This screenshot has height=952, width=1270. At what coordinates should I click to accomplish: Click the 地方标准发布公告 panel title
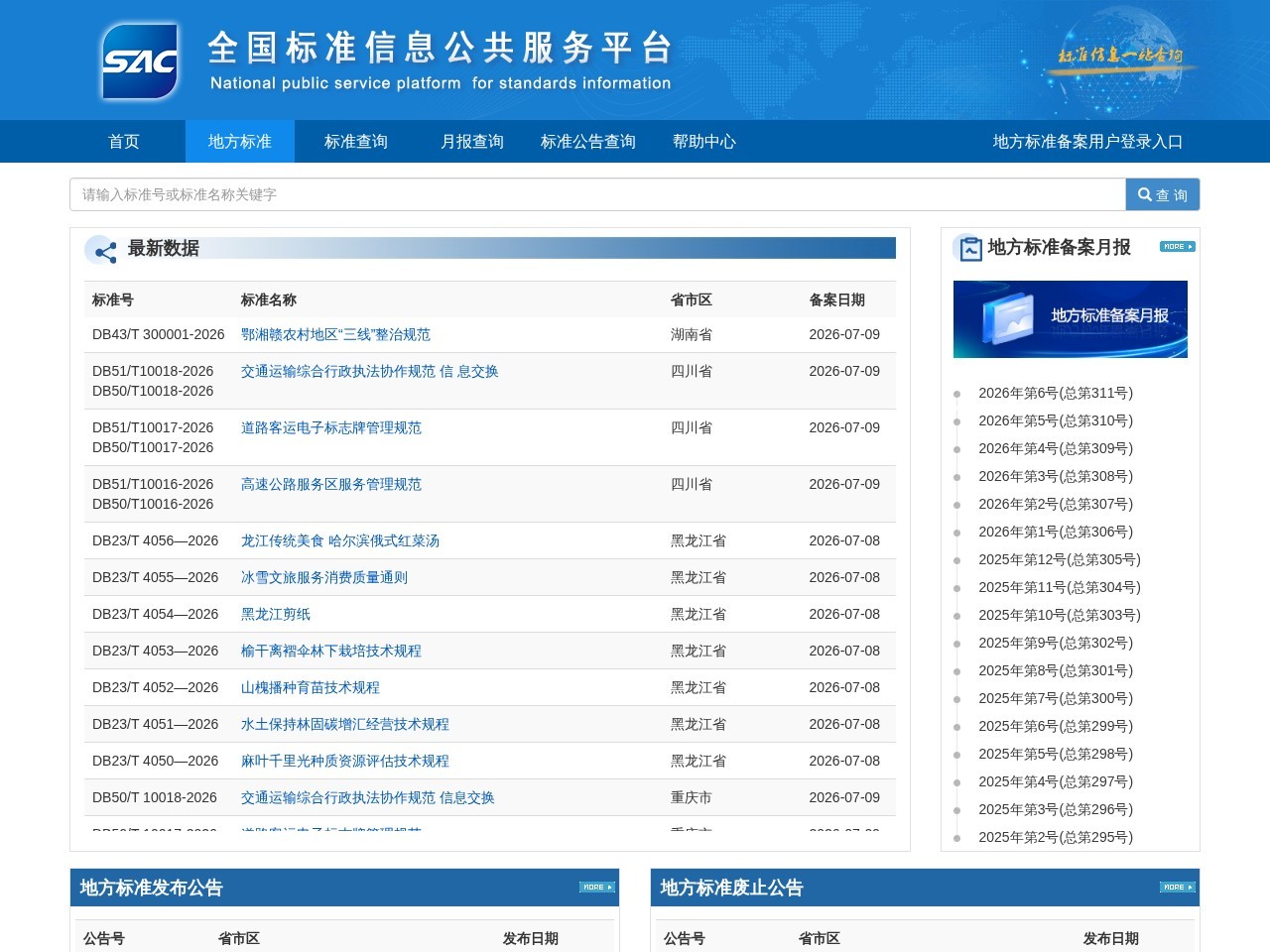coord(152,889)
